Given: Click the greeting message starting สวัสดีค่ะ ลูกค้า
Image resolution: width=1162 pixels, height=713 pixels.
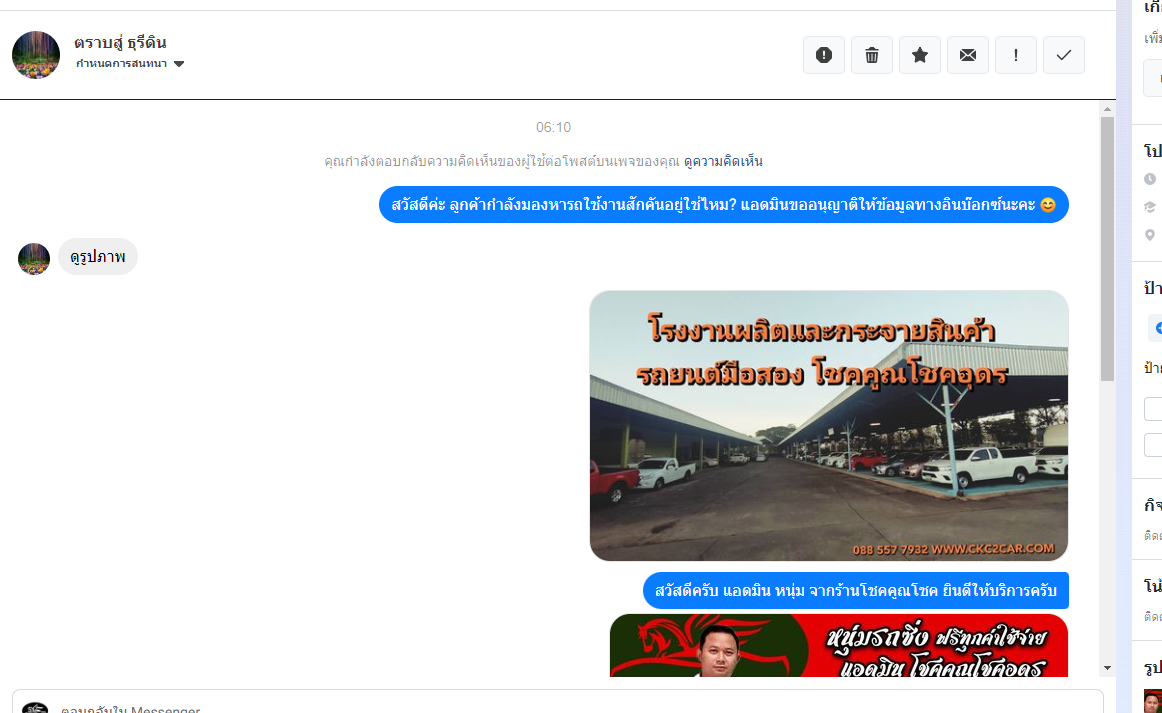Looking at the screenshot, I should click(723, 205).
